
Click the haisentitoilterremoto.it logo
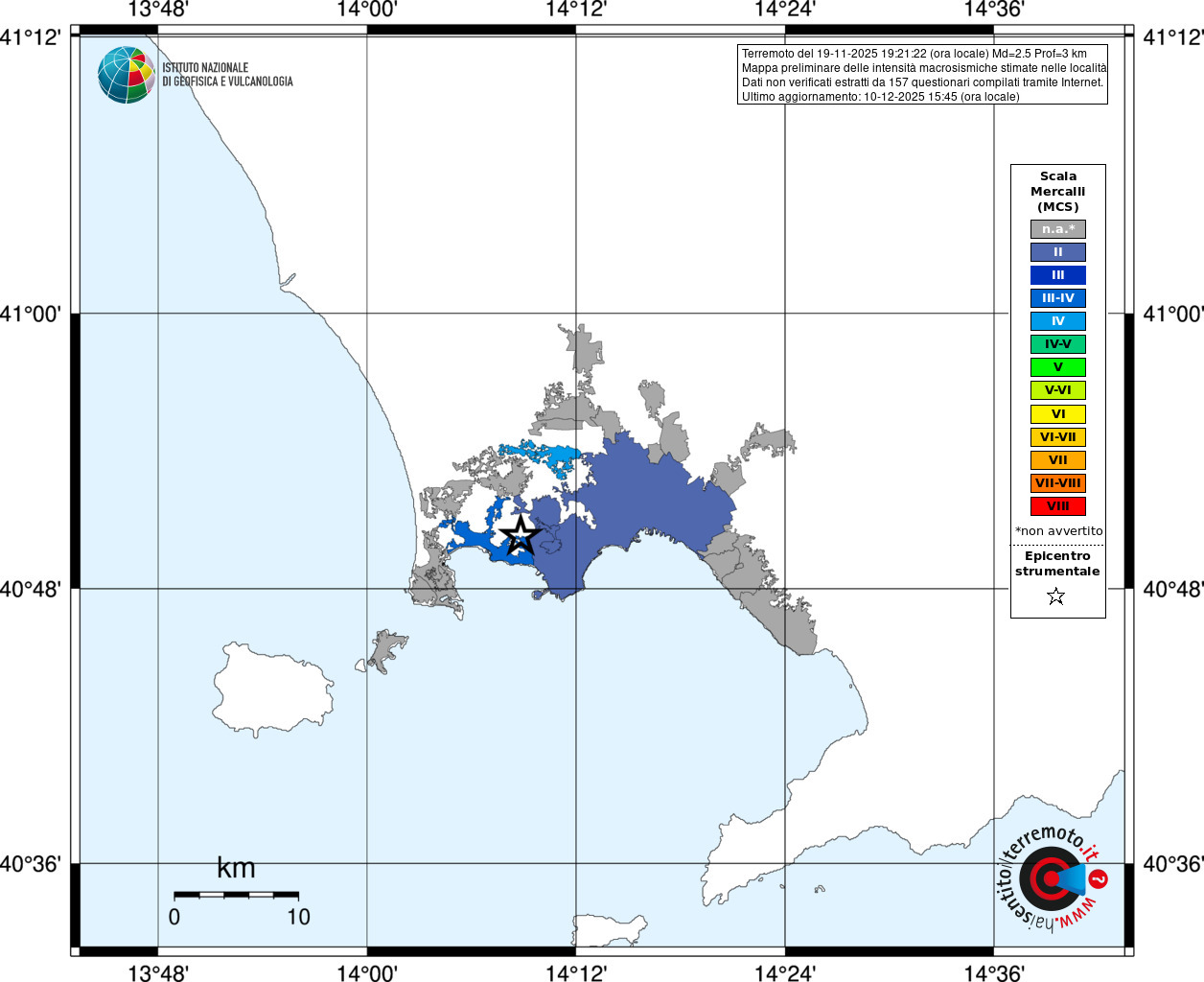point(1053,877)
